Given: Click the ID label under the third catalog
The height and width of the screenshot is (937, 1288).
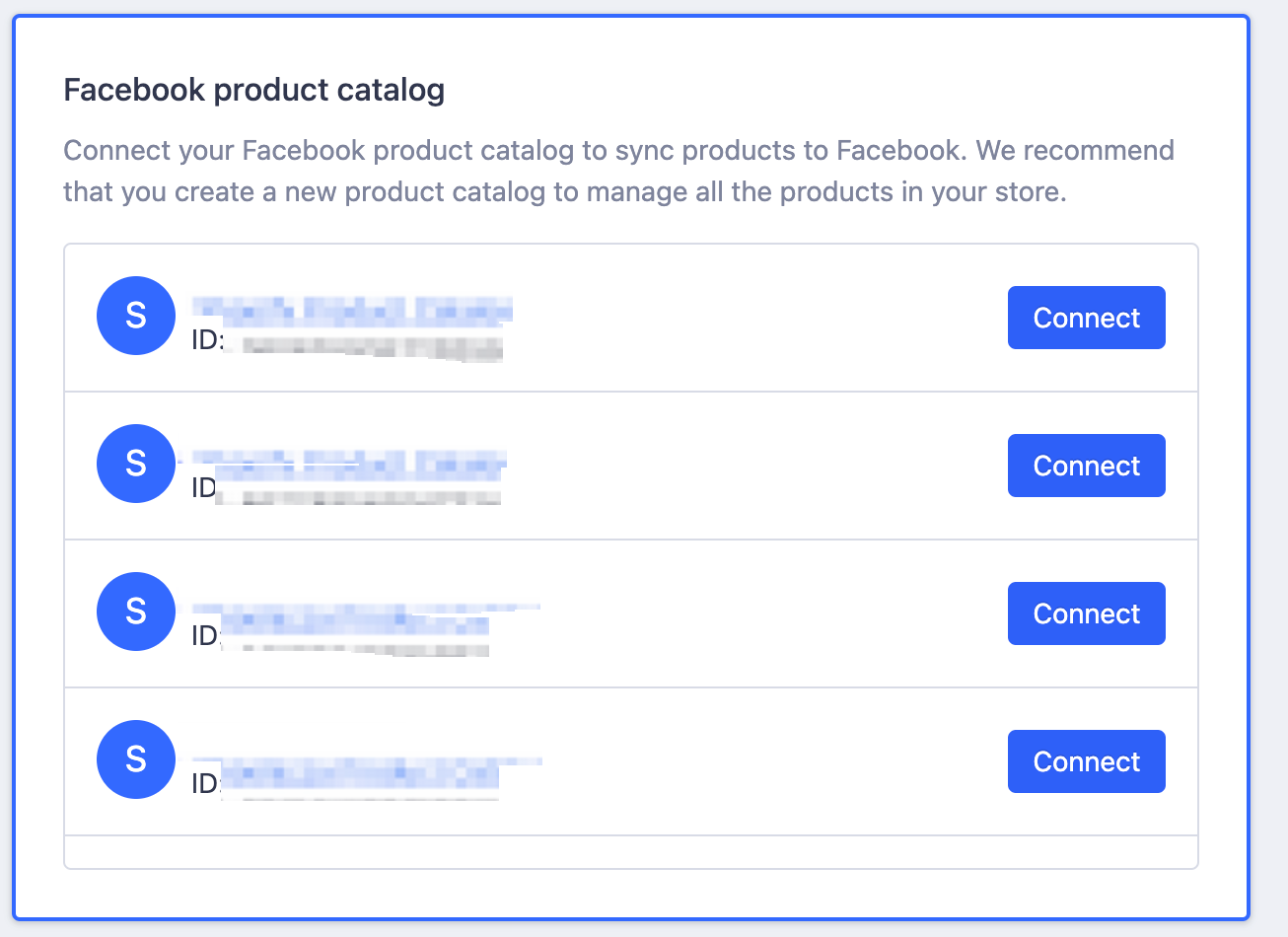Looking at the screenshot, I should pos(204,636).
